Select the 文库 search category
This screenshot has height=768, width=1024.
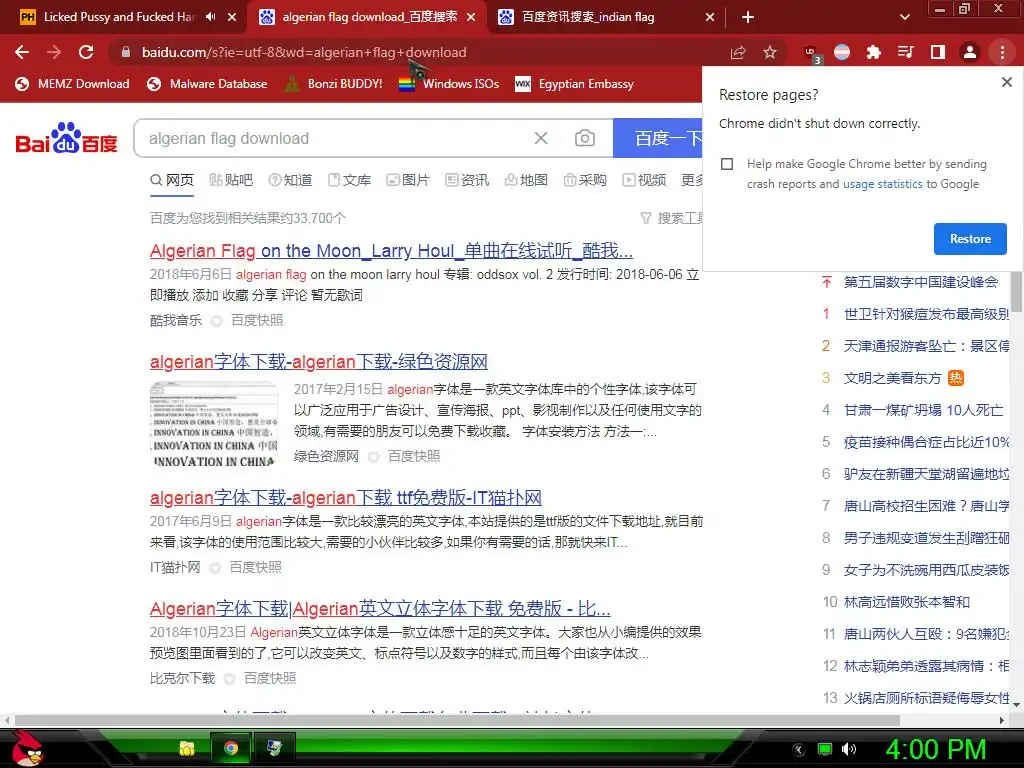349,180
